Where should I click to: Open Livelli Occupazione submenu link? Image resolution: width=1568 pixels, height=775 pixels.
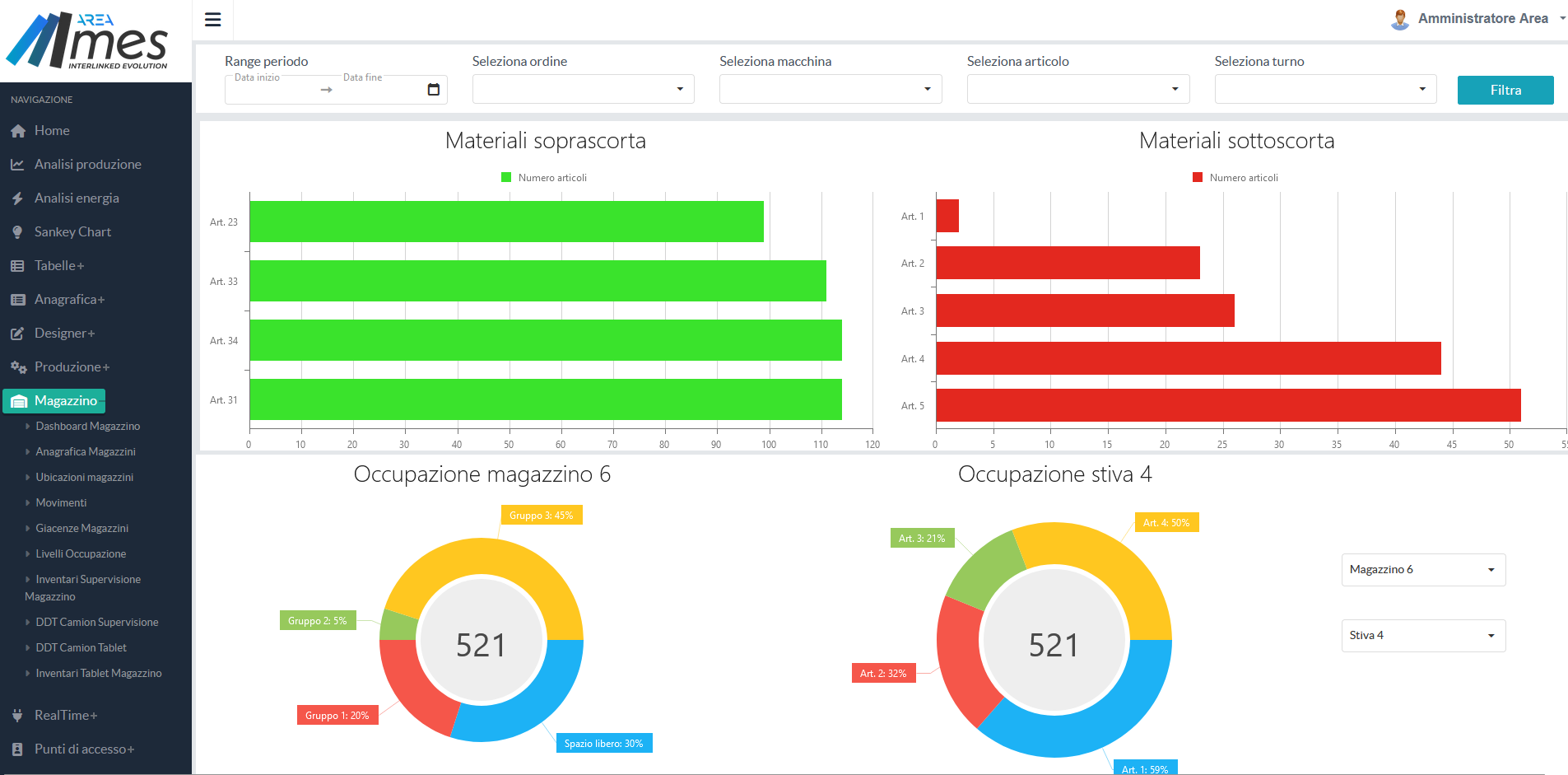click(81, 554)
